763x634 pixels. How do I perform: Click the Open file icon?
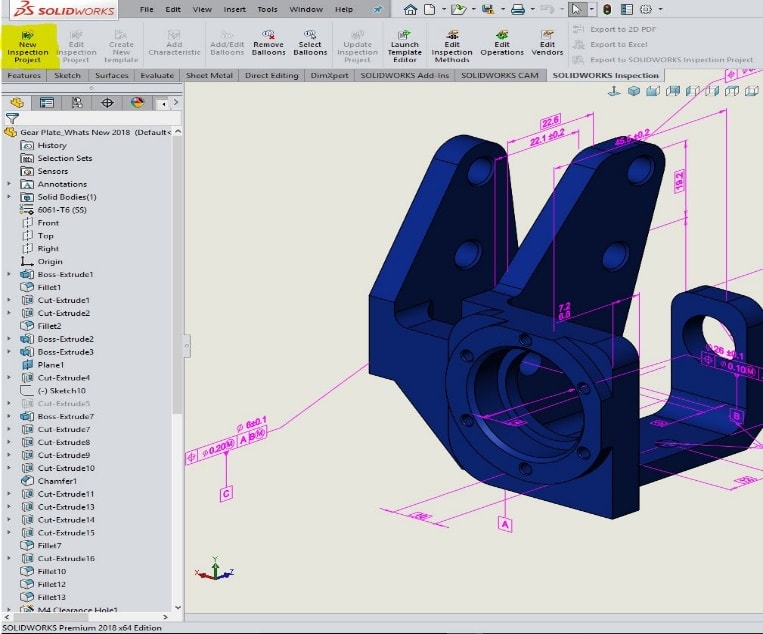click(458, 9)
